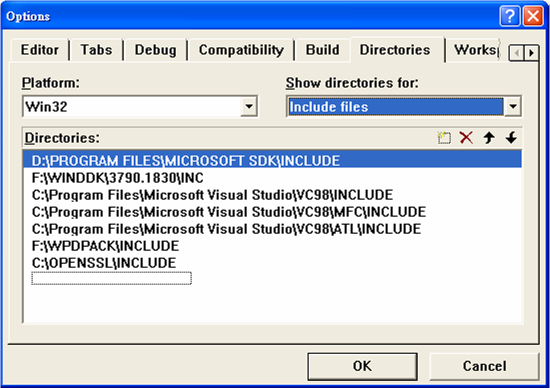This screenshot has width=550, height=388.
Task: Open the Platform dropdown arrow
Action: click(x=249, y=106)
